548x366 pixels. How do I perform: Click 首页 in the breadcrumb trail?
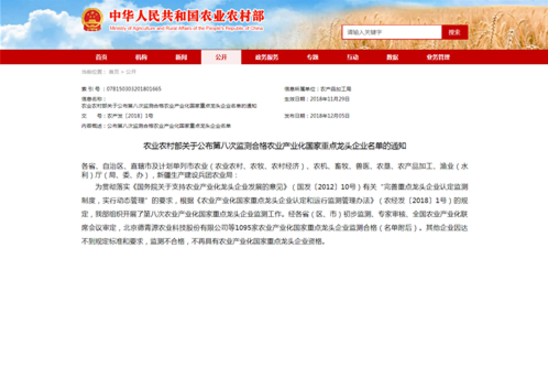(114, 72)
